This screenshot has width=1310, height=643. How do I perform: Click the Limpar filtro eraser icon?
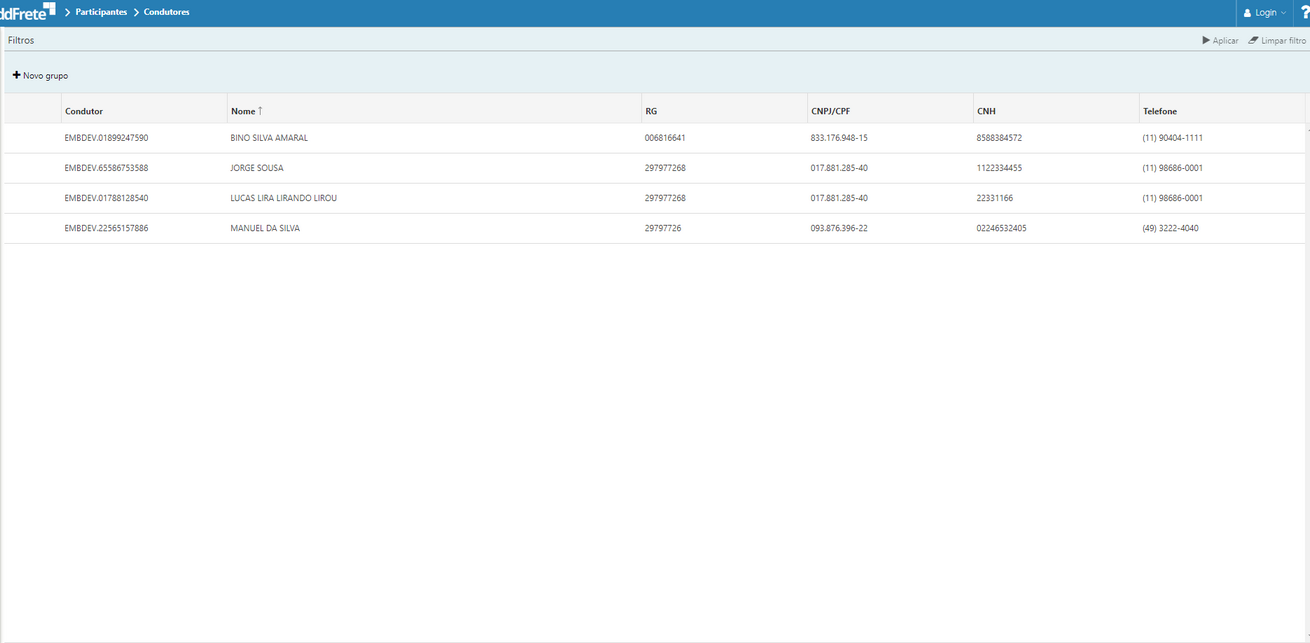tap(1253, 41)
